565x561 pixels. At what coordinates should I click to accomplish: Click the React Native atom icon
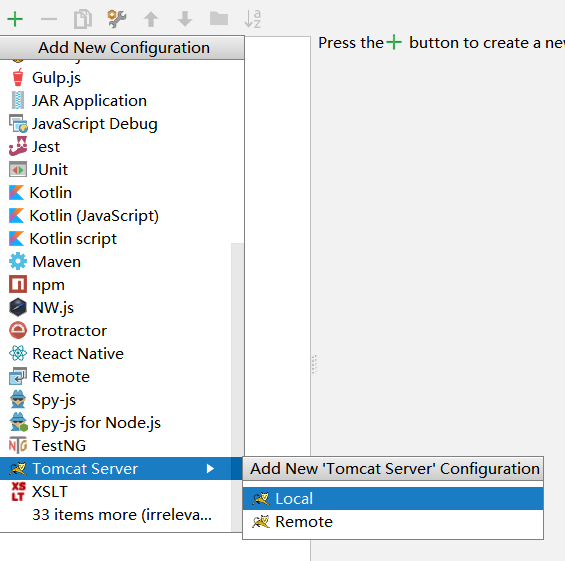tap(18, 353)
